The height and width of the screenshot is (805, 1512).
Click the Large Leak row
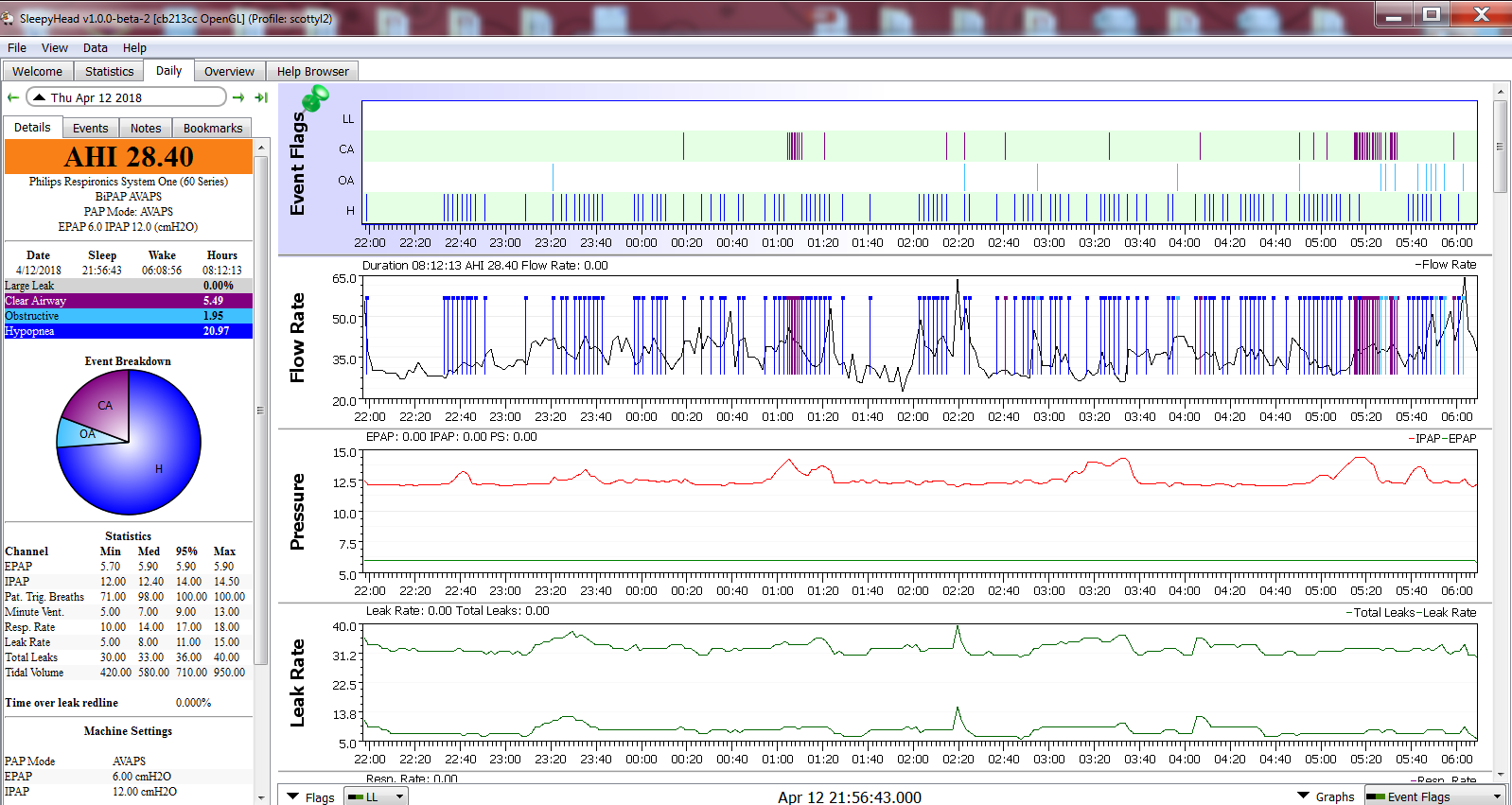click(x=129, y=286)
